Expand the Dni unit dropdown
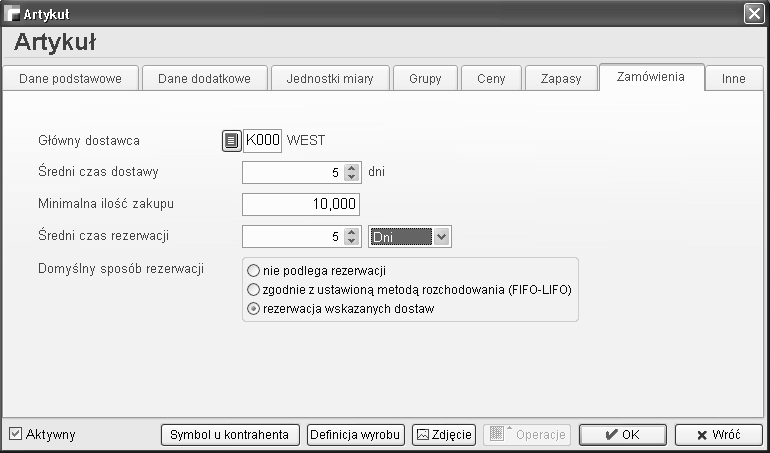Viewport: 770px width, 453px height. 441,237
